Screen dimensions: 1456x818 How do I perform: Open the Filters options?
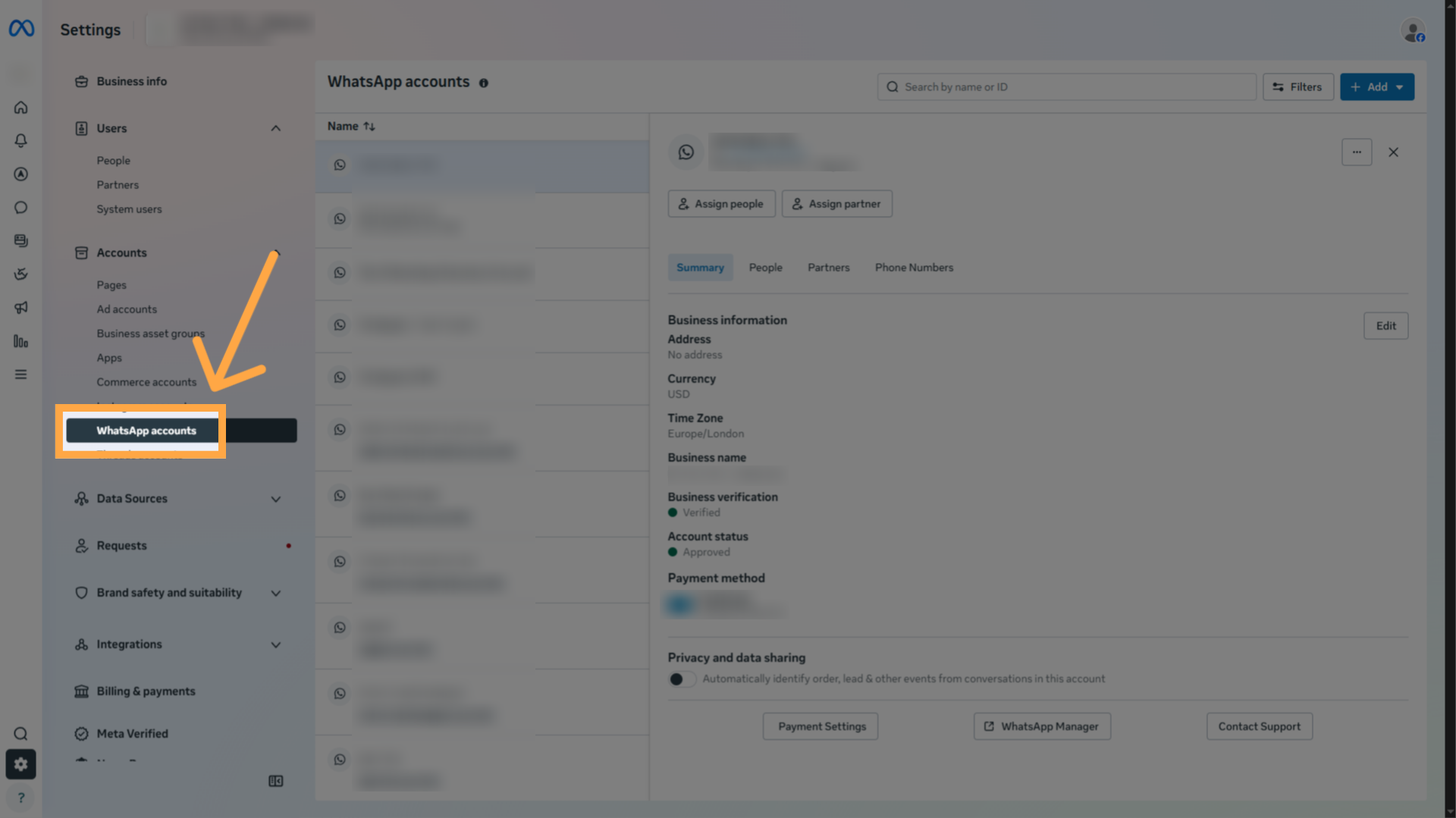point(1298,87)
